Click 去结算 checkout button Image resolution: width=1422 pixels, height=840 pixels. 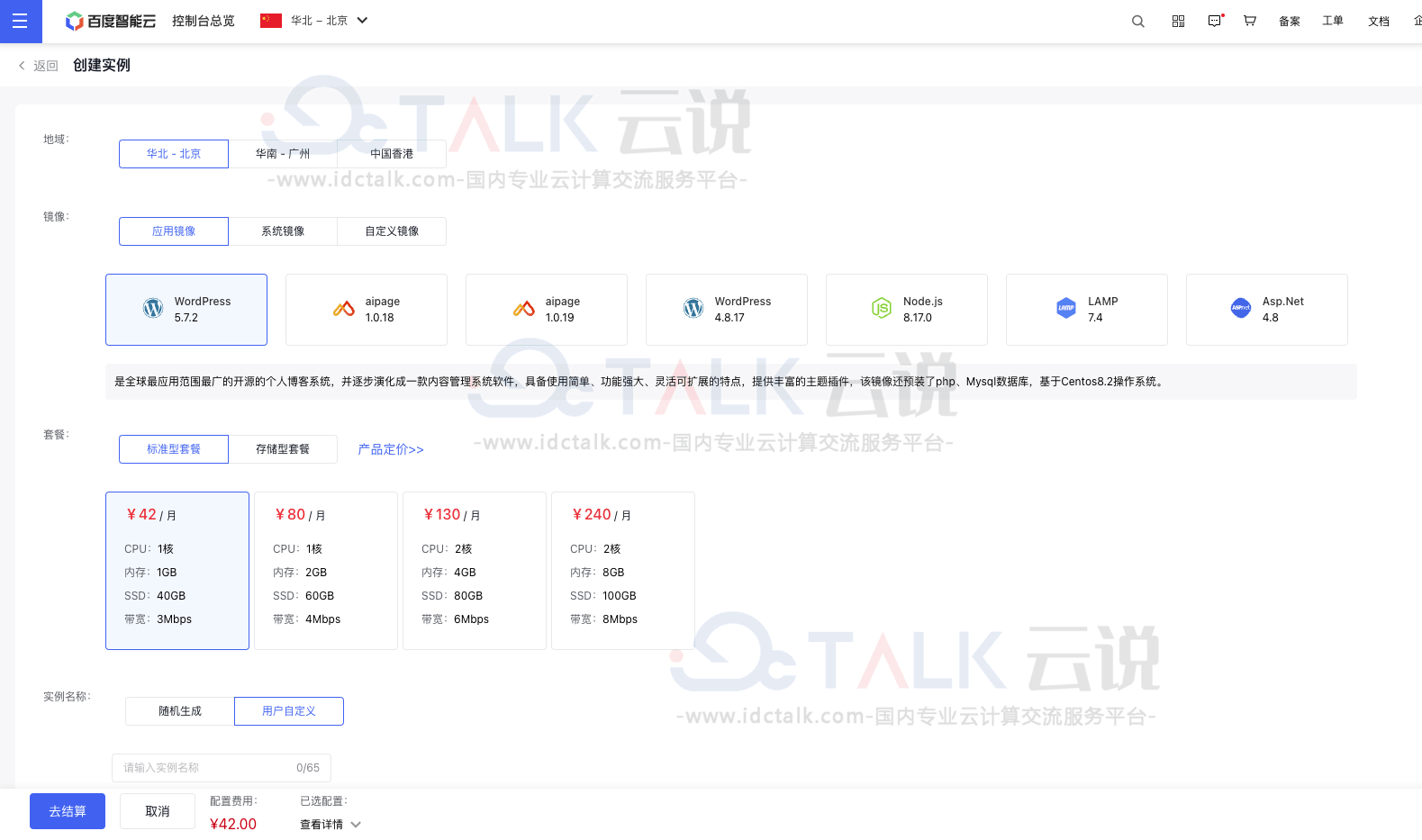68,811
